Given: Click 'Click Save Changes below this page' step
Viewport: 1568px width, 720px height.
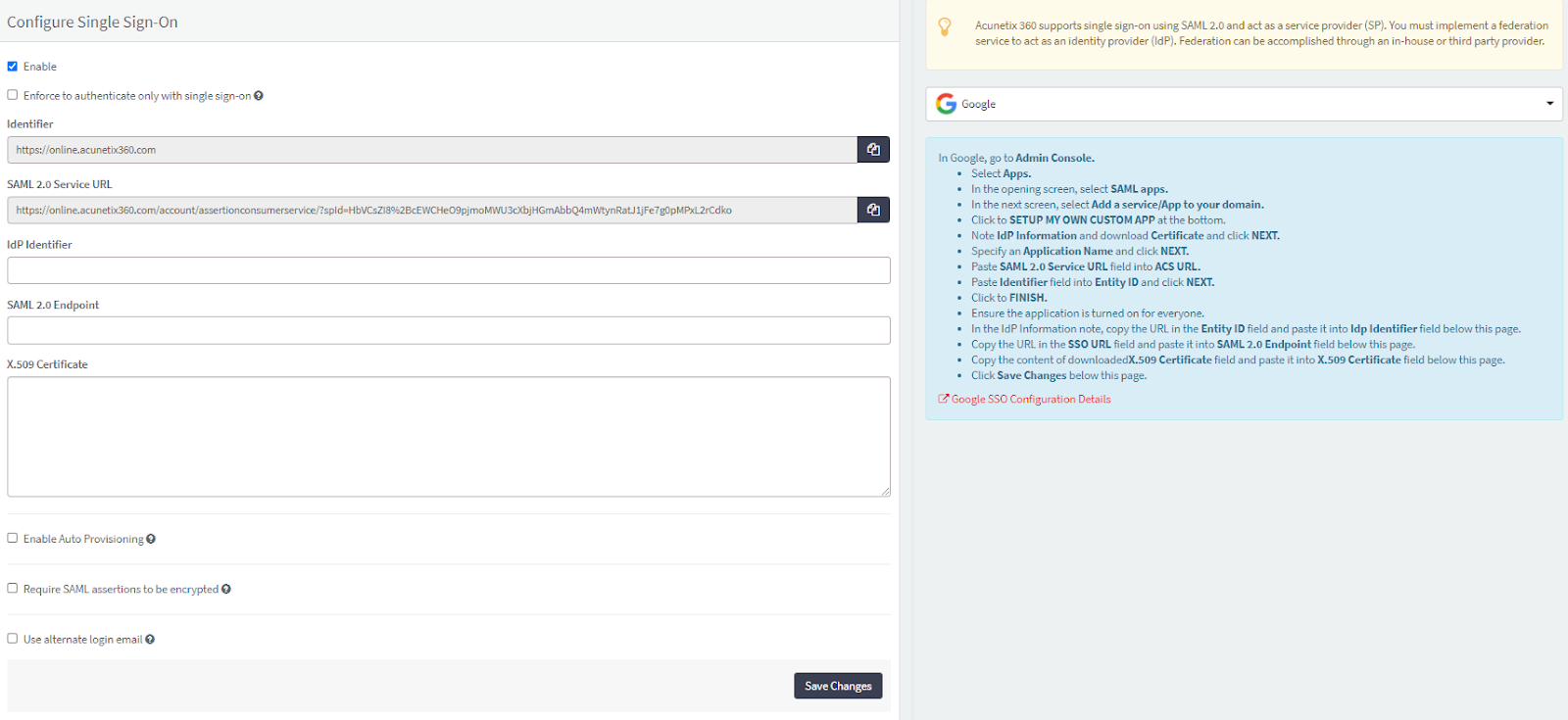Looking at the screenshot, I should (1059, 376).
